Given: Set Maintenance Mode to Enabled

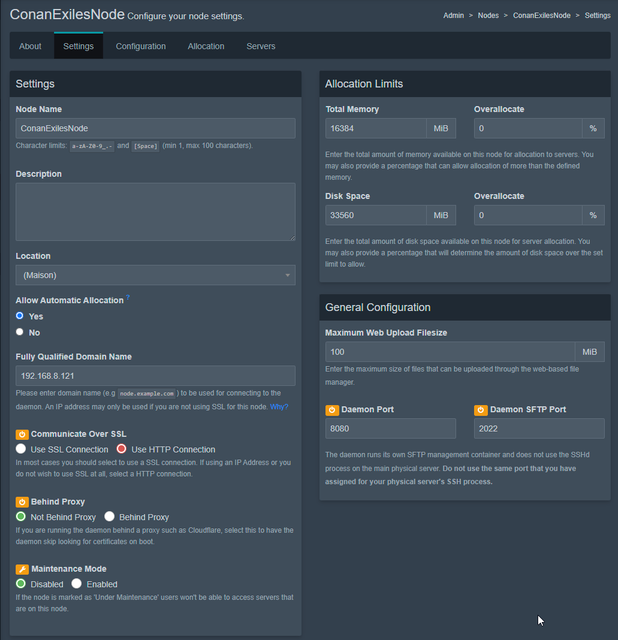Looking at the screenshot, I should pyautogui.click(x=76, y=583).
